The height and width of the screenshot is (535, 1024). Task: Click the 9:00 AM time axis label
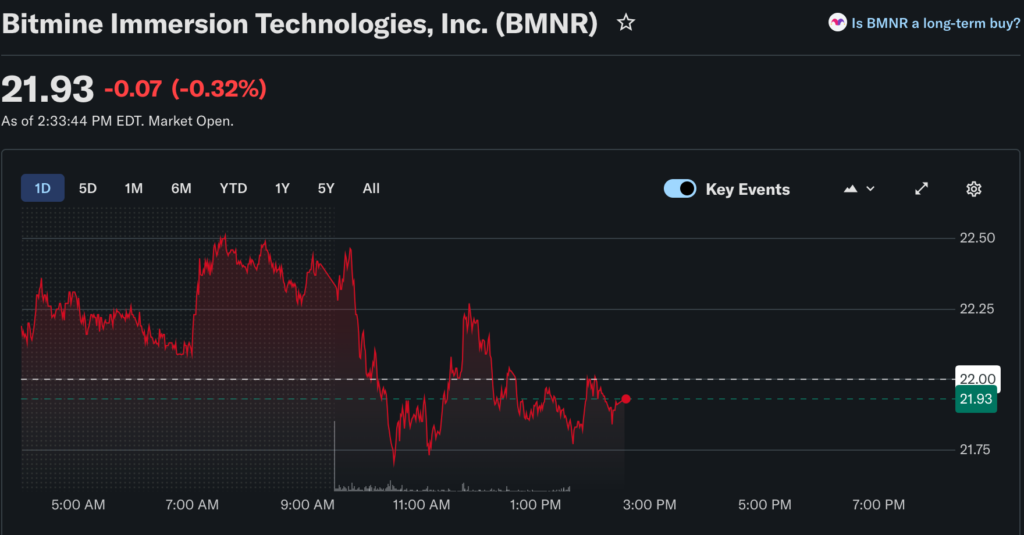click(x=307, y=504)
